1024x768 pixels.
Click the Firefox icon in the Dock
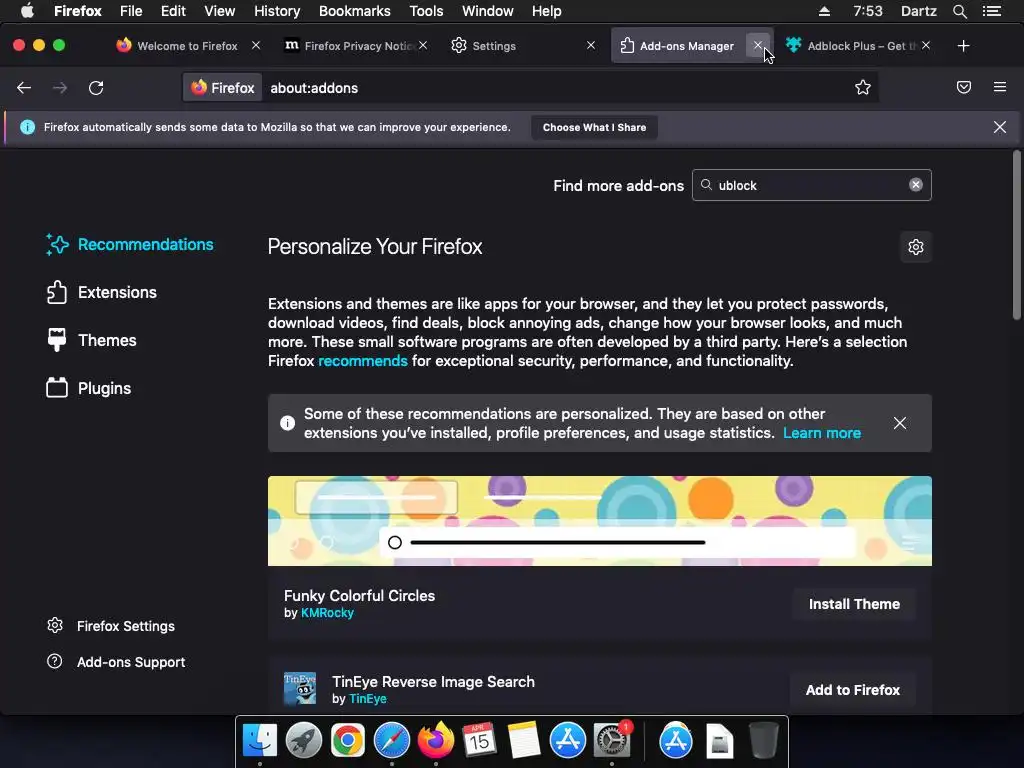436,740
